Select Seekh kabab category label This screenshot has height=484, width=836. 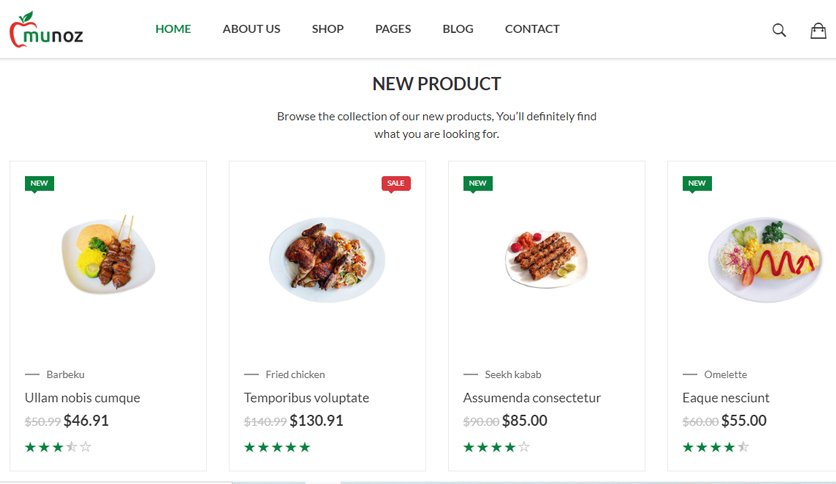[513, 374]
